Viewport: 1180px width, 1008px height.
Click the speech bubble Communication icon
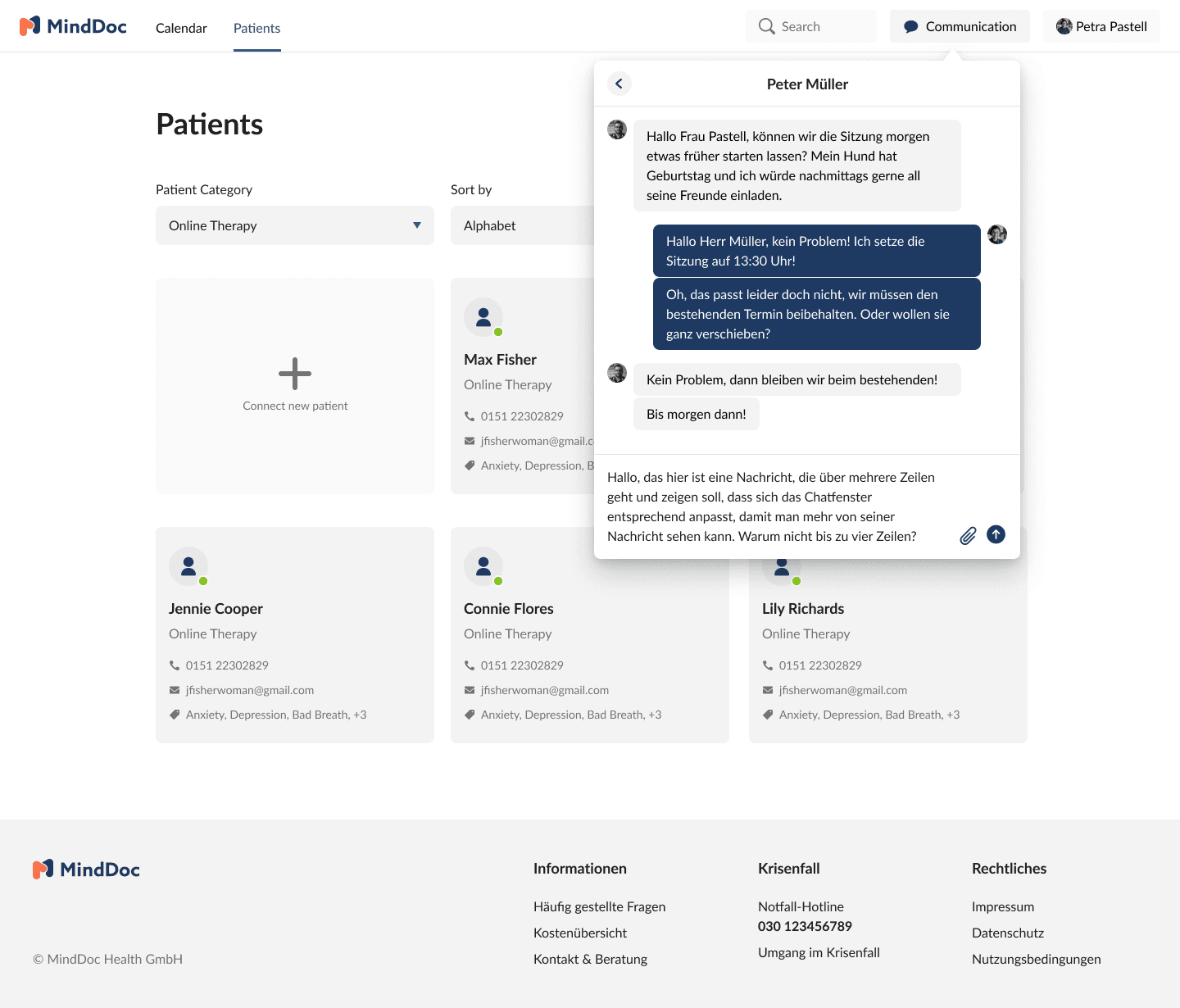click(x=910, y=27)
